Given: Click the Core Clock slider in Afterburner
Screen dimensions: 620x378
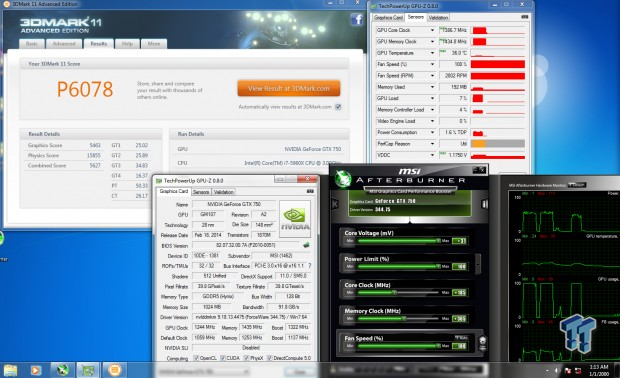Looking at the screenshot, I should point(399,293).
